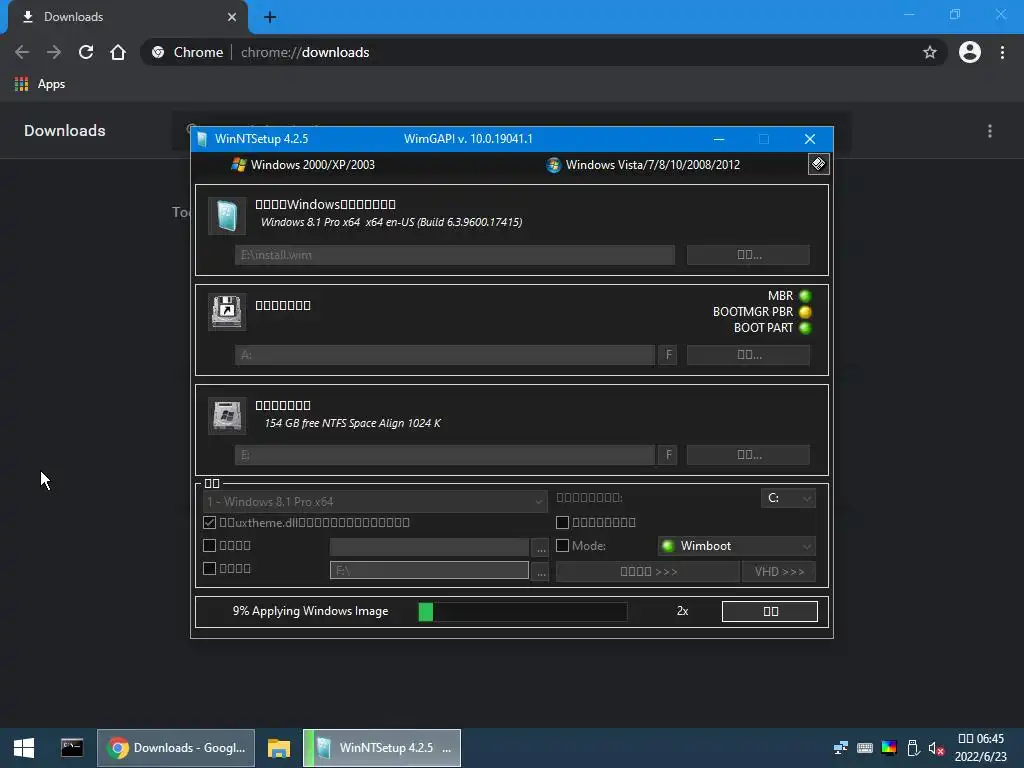Click the ... button beside the empty path field

coord(540,547)
